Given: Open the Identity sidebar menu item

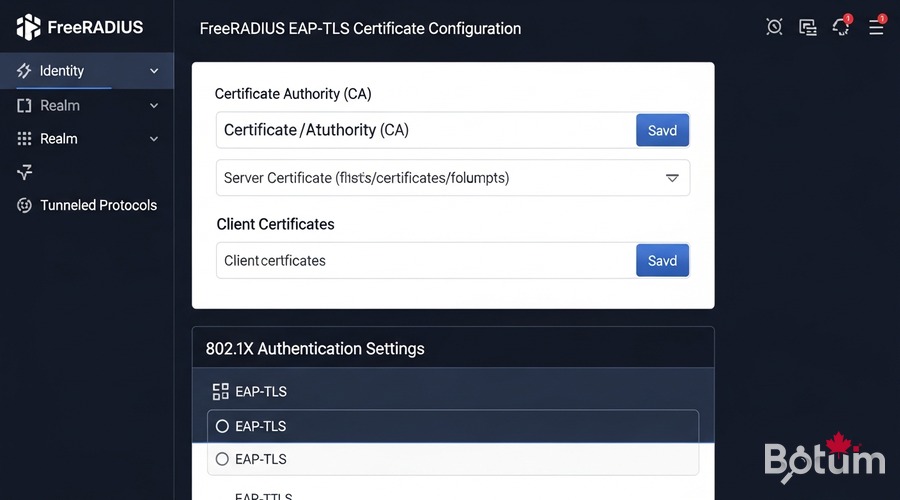Looking at the screenshot, I should (x=87, y=71).
